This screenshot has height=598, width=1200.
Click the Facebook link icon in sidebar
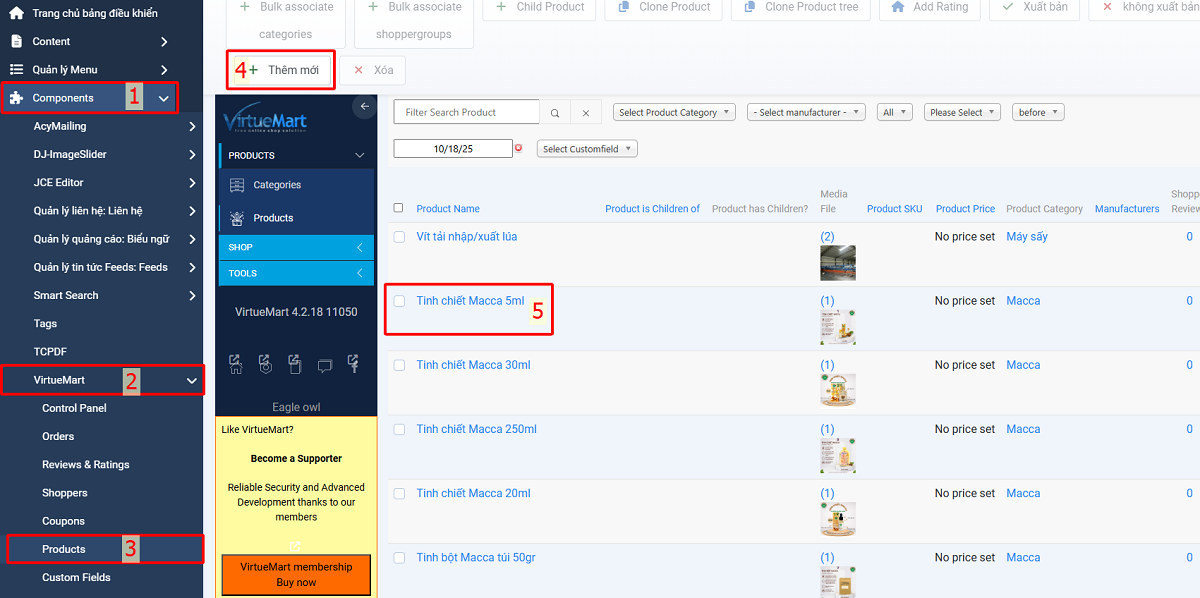(354, 365)
